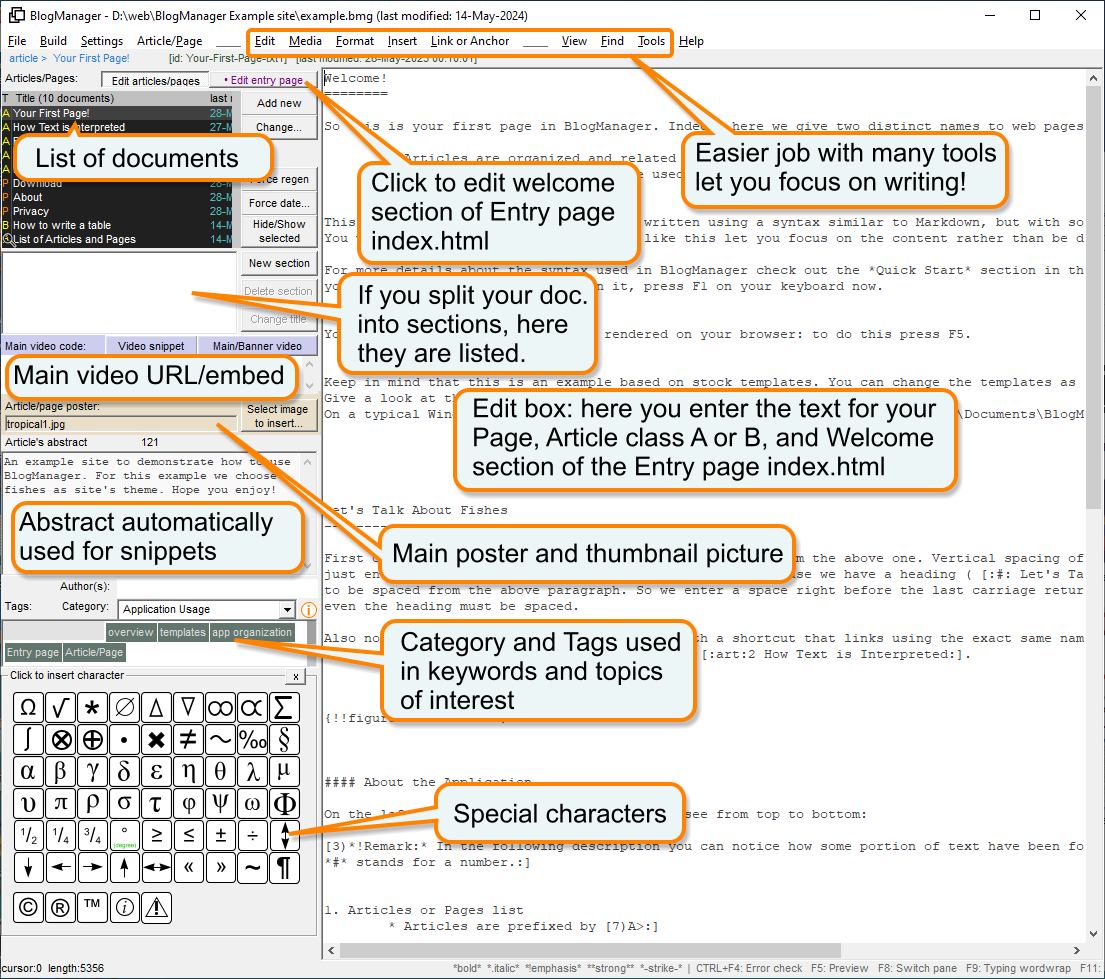Insert the pilcrow ¶ character
The width and height of the screenshot is (1105, 979).
[x=283, y=867]
